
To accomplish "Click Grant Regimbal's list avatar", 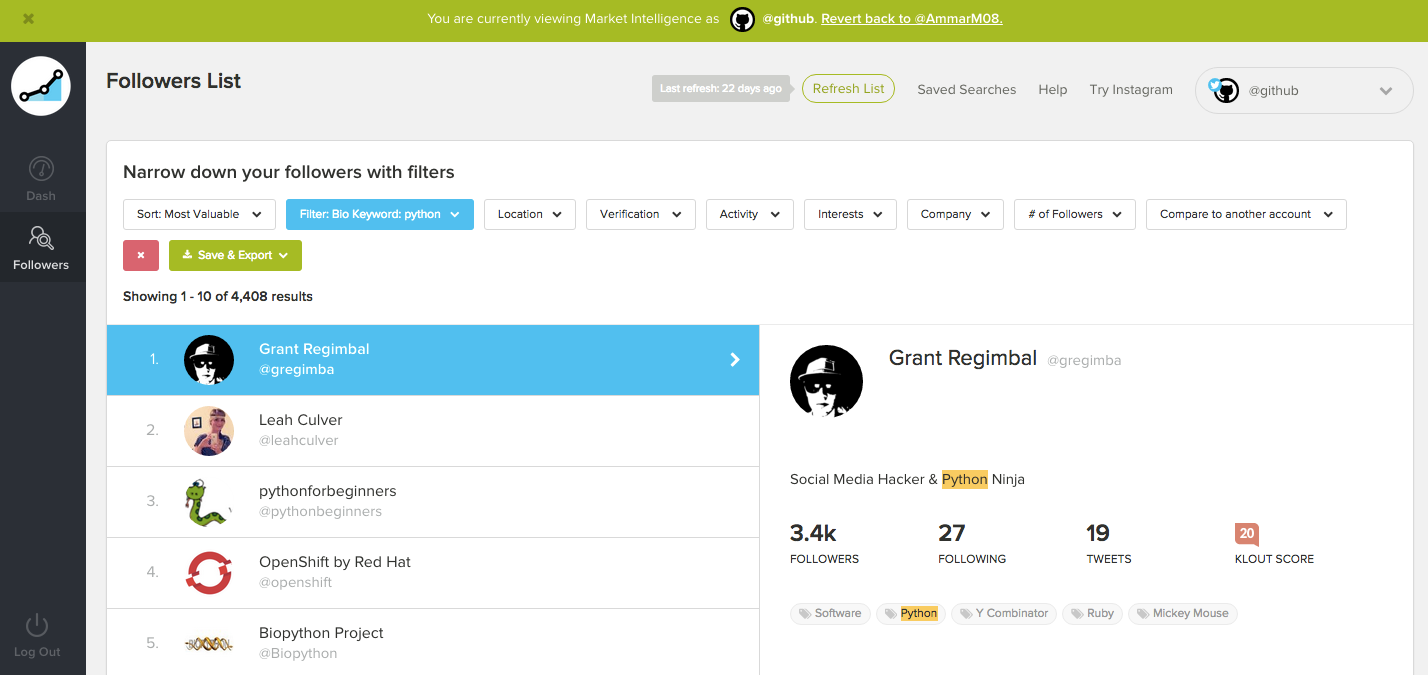I will tap(209, 359).
